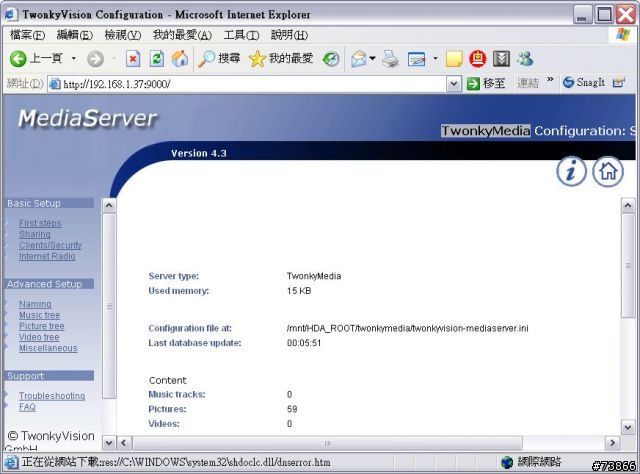Viewport: 640px width, 474px height.
Task: Click the yellow note toolbar icon
Action: pyautogui.click(x=454, y=59)
